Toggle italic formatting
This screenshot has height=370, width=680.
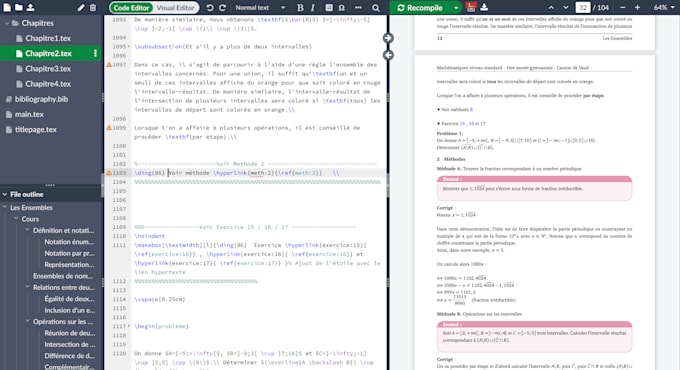(x=313, y=8)
